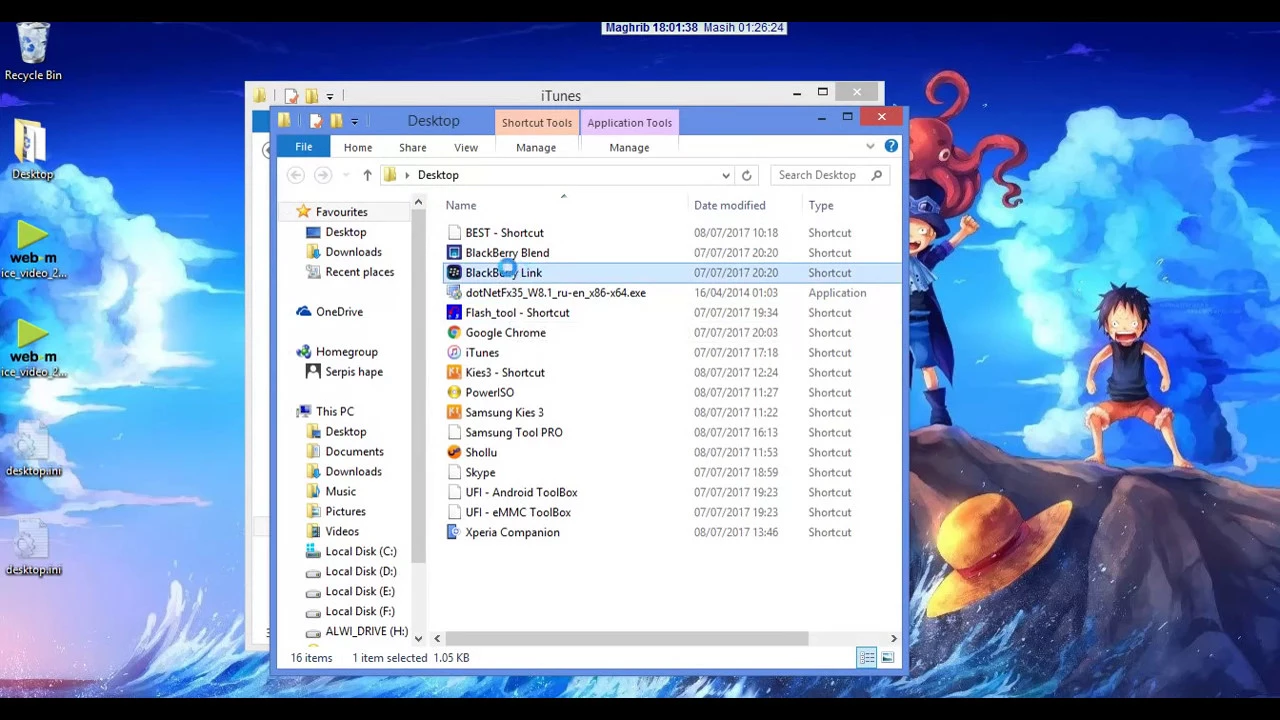The image size is (1280, 720).
Task: Switch to Details view icon in status bar
Action: 866,658
